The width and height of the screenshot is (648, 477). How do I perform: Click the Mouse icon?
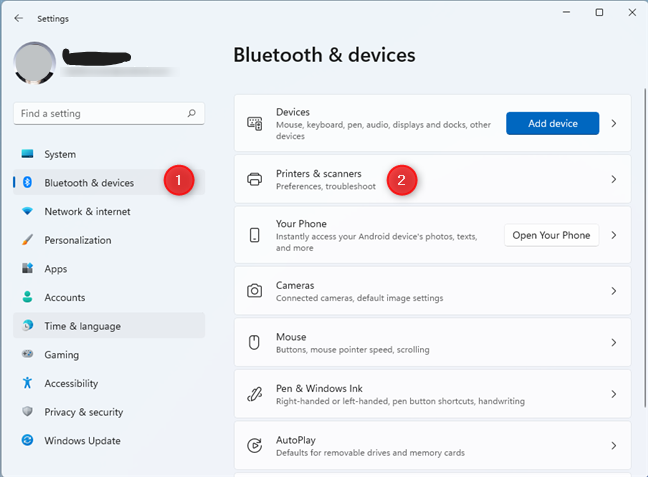click(255, 342)
